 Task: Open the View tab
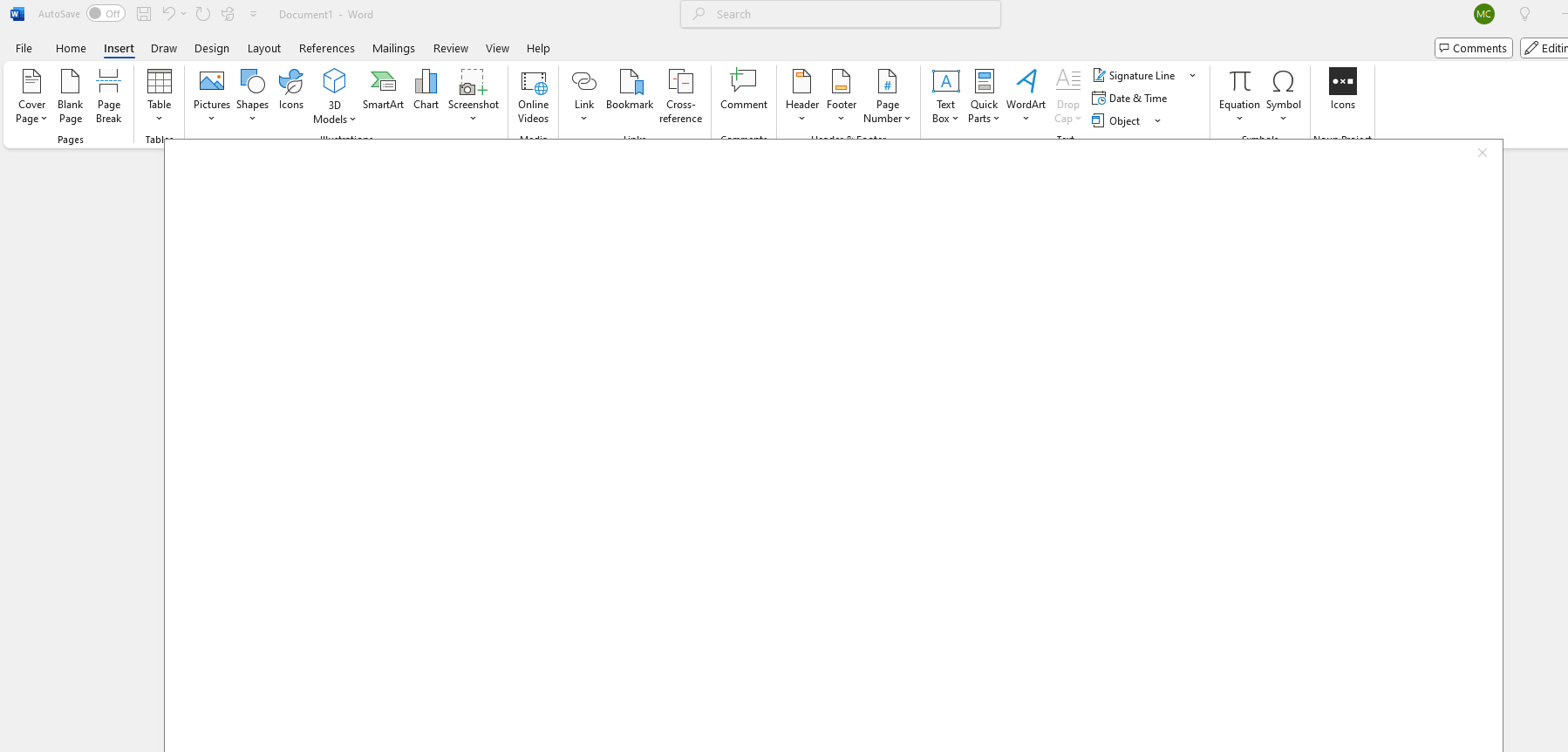pos(497,49)
